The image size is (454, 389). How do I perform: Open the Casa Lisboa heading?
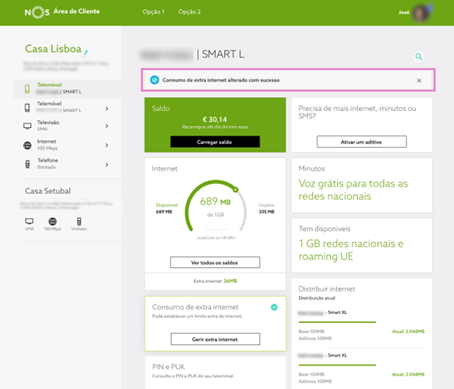coord(53,49)
